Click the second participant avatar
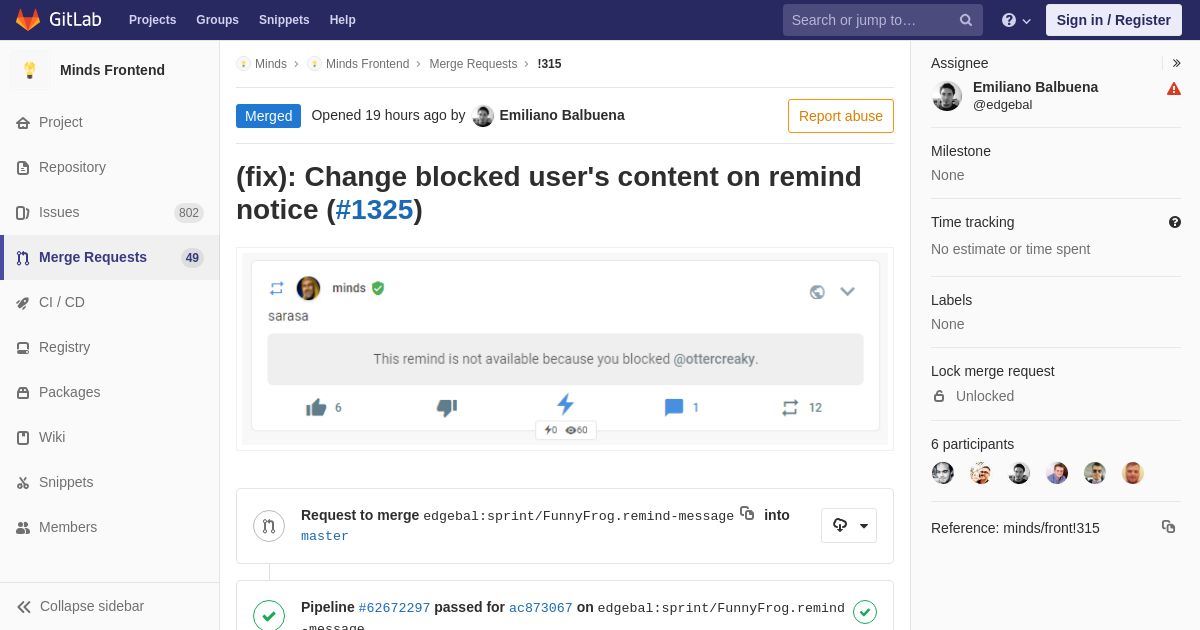Screen dimensions: 1200x630 (x=981, y=473)
